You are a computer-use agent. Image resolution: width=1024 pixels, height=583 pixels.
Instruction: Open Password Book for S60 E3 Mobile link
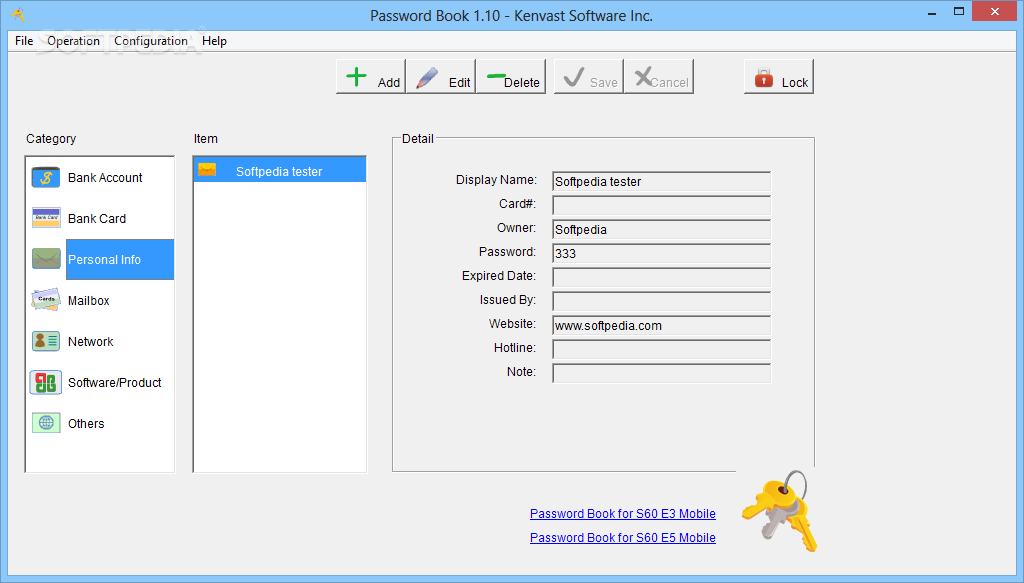pyautogui.click(x=622, y=514)
